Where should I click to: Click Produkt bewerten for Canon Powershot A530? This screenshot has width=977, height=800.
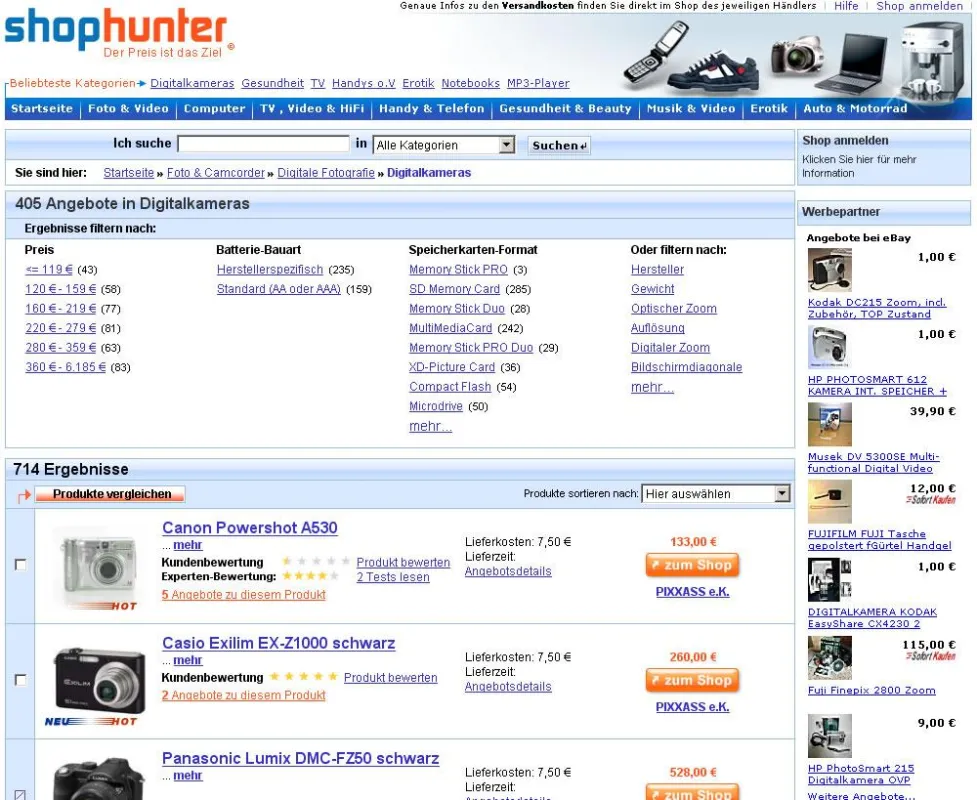pyautogui.click(x=403, y=563)
